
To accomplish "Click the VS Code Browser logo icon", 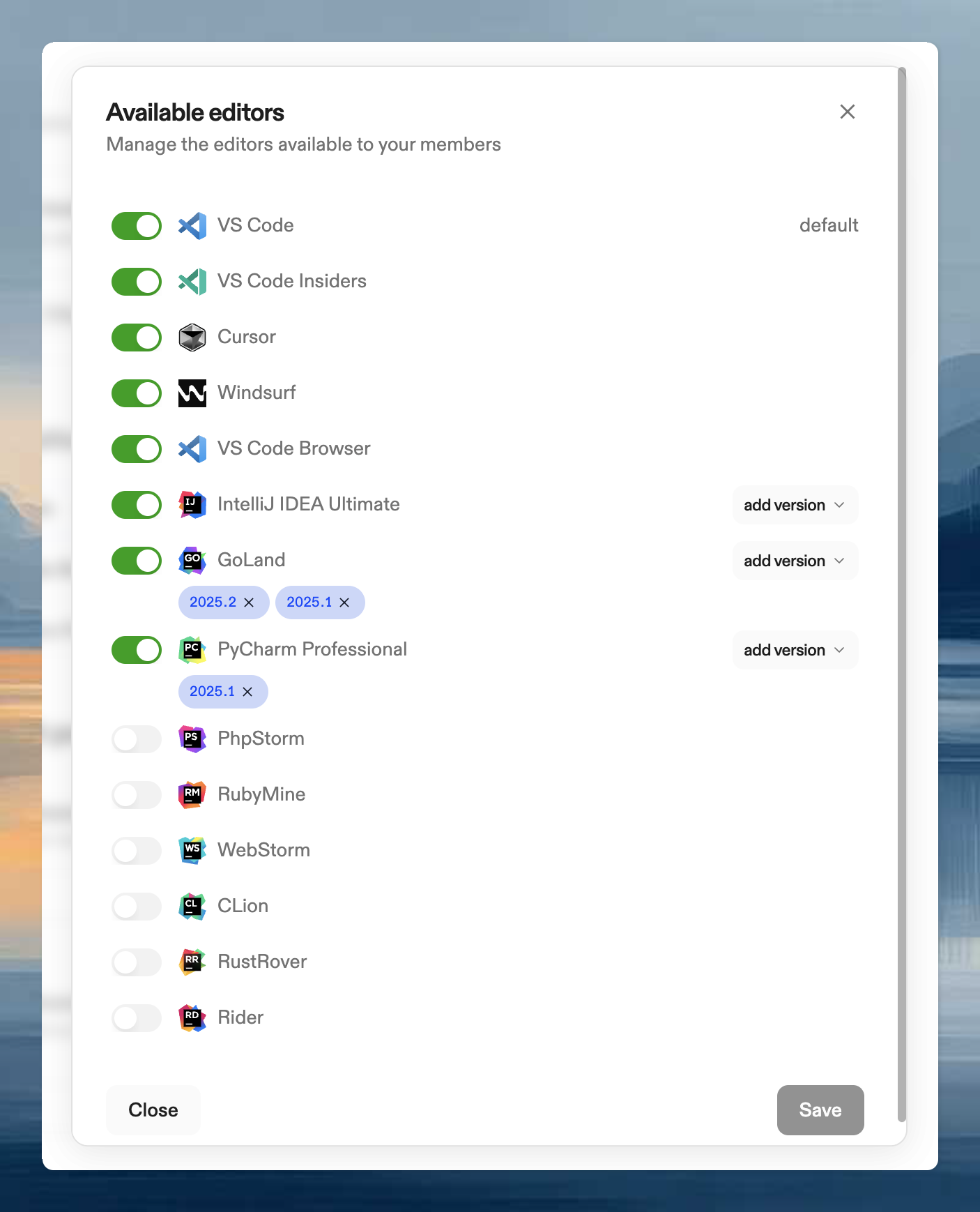I will pos(192,449).
